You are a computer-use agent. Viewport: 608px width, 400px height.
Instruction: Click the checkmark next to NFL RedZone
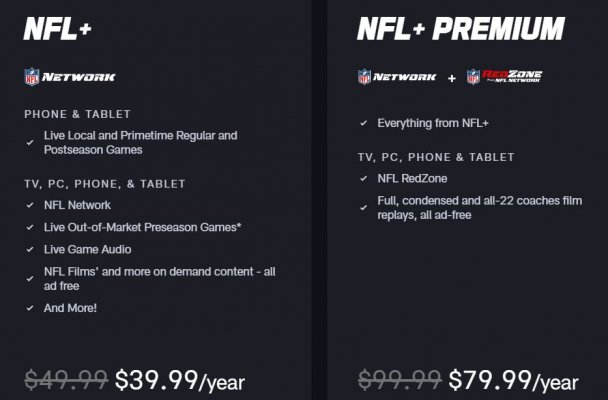click(x=363, y=178)
